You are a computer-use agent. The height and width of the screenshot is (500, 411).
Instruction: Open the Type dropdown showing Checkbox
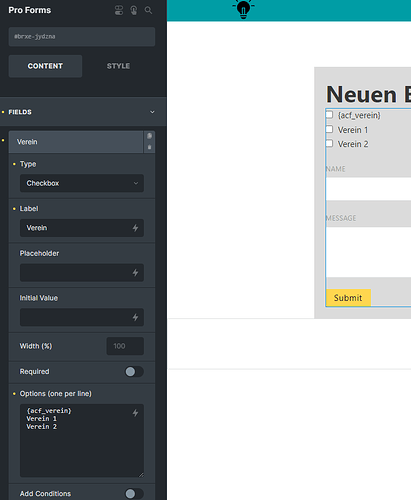[x=82, y=183]
